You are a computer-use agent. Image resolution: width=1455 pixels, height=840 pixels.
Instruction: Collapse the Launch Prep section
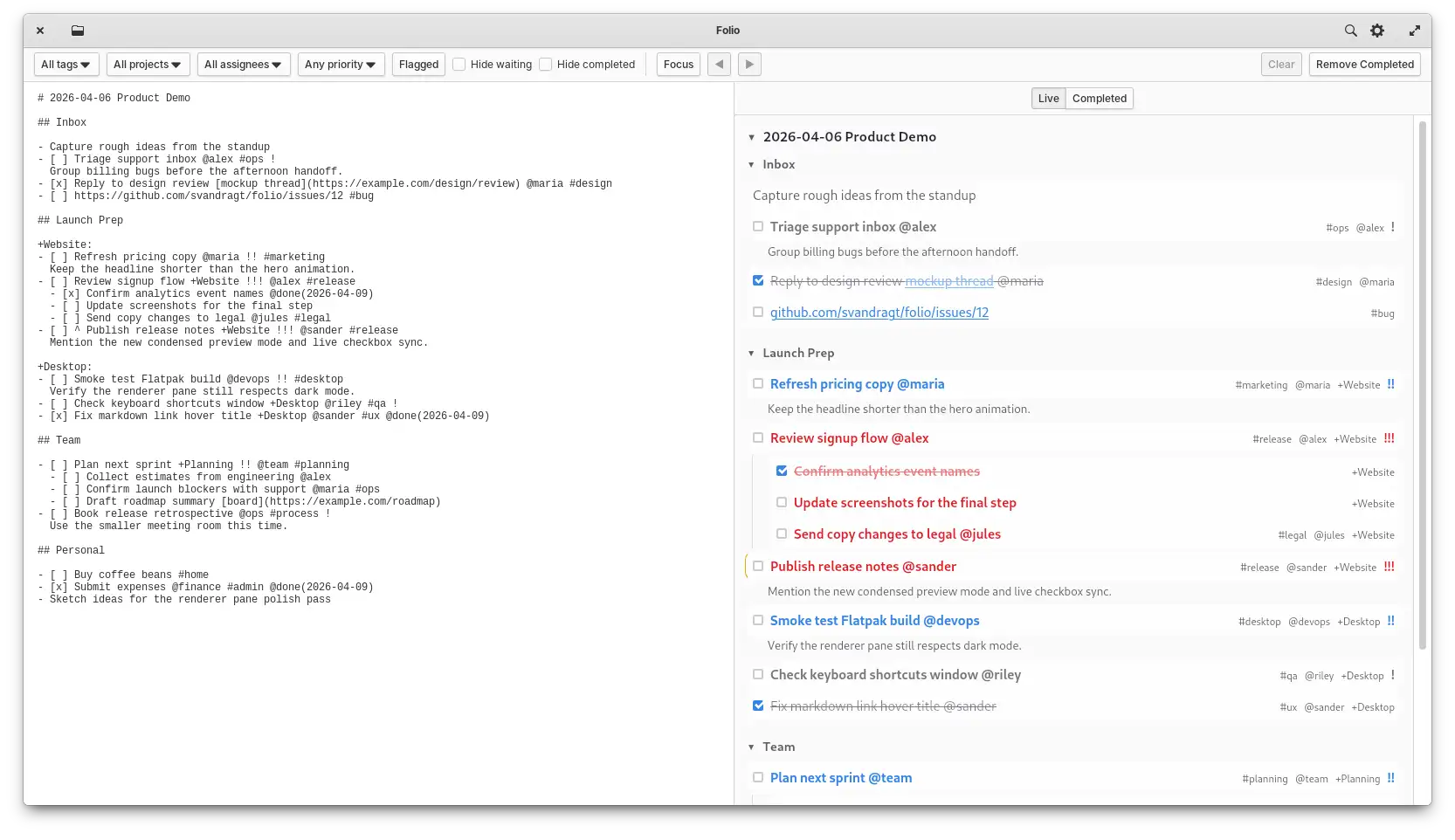751,354
